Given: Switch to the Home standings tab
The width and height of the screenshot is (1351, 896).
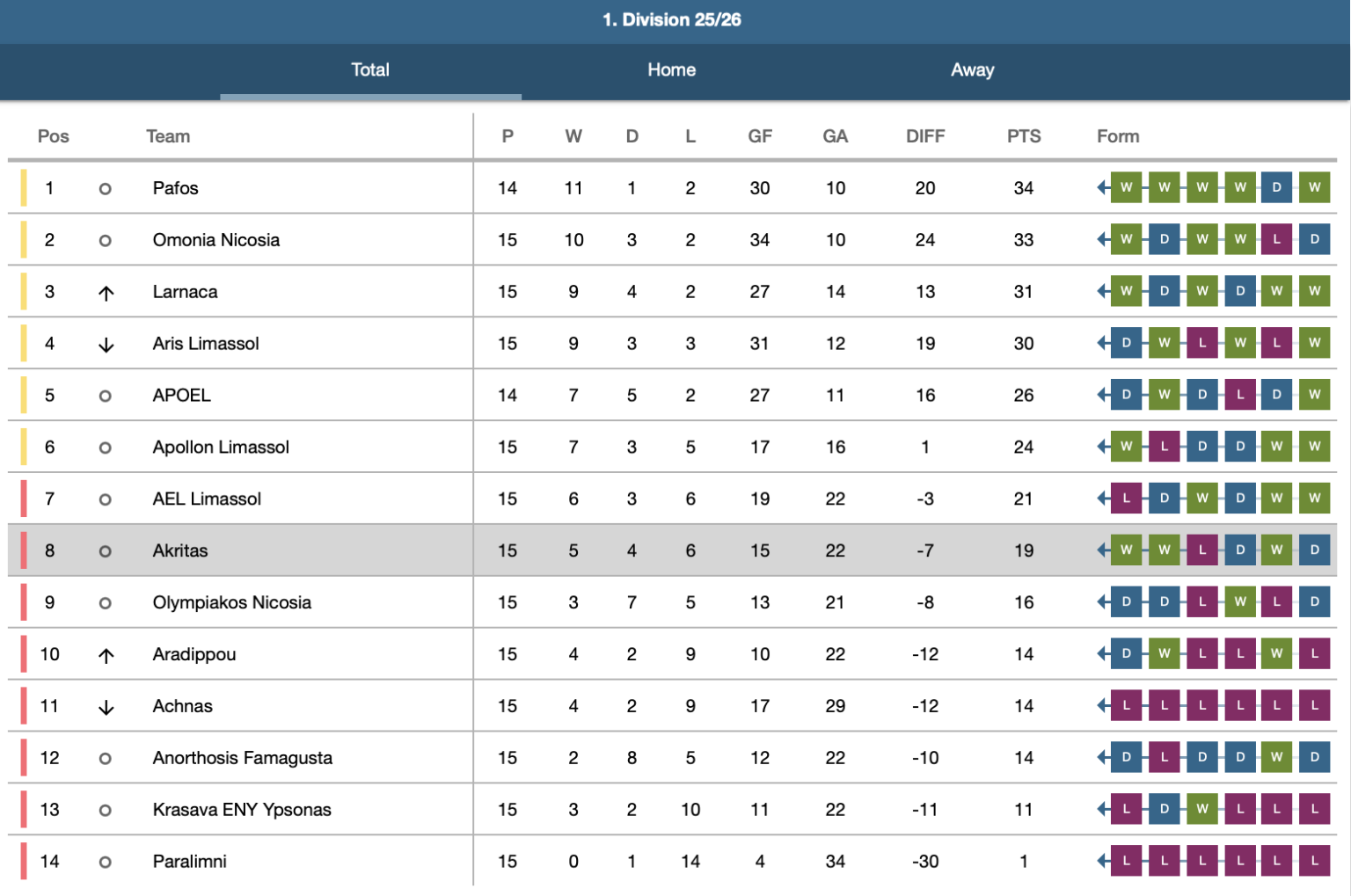Looking at the screenshot, I should click(x=671, y=70).
